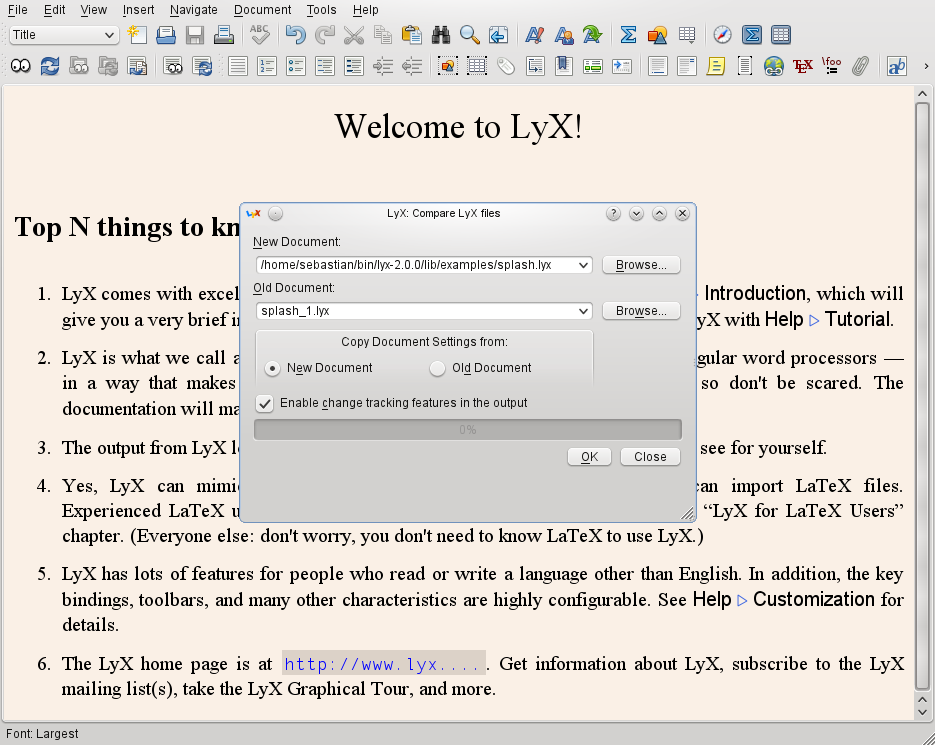Click the TeX code insert icon
Viewport: 935px width, 745px height.
coord(801,66)
